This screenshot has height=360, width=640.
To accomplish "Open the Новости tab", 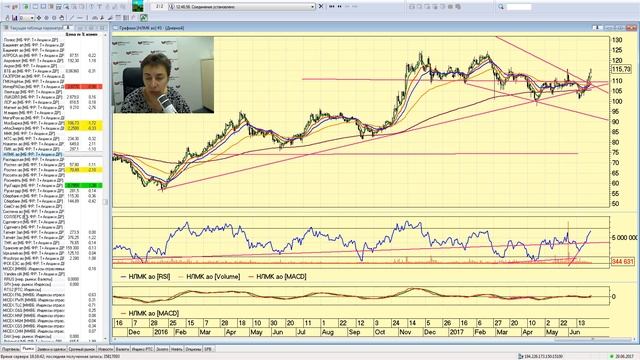I will 106,349.
